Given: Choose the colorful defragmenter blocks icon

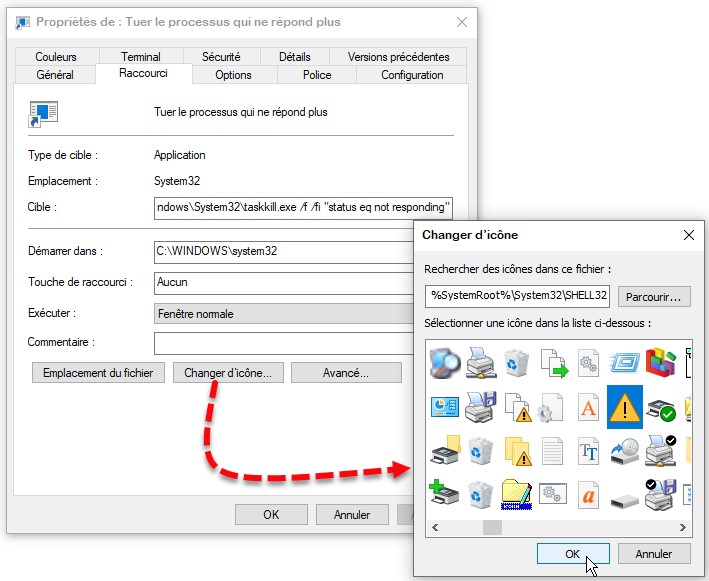Looking at the screenshot, I should (659, 362).
